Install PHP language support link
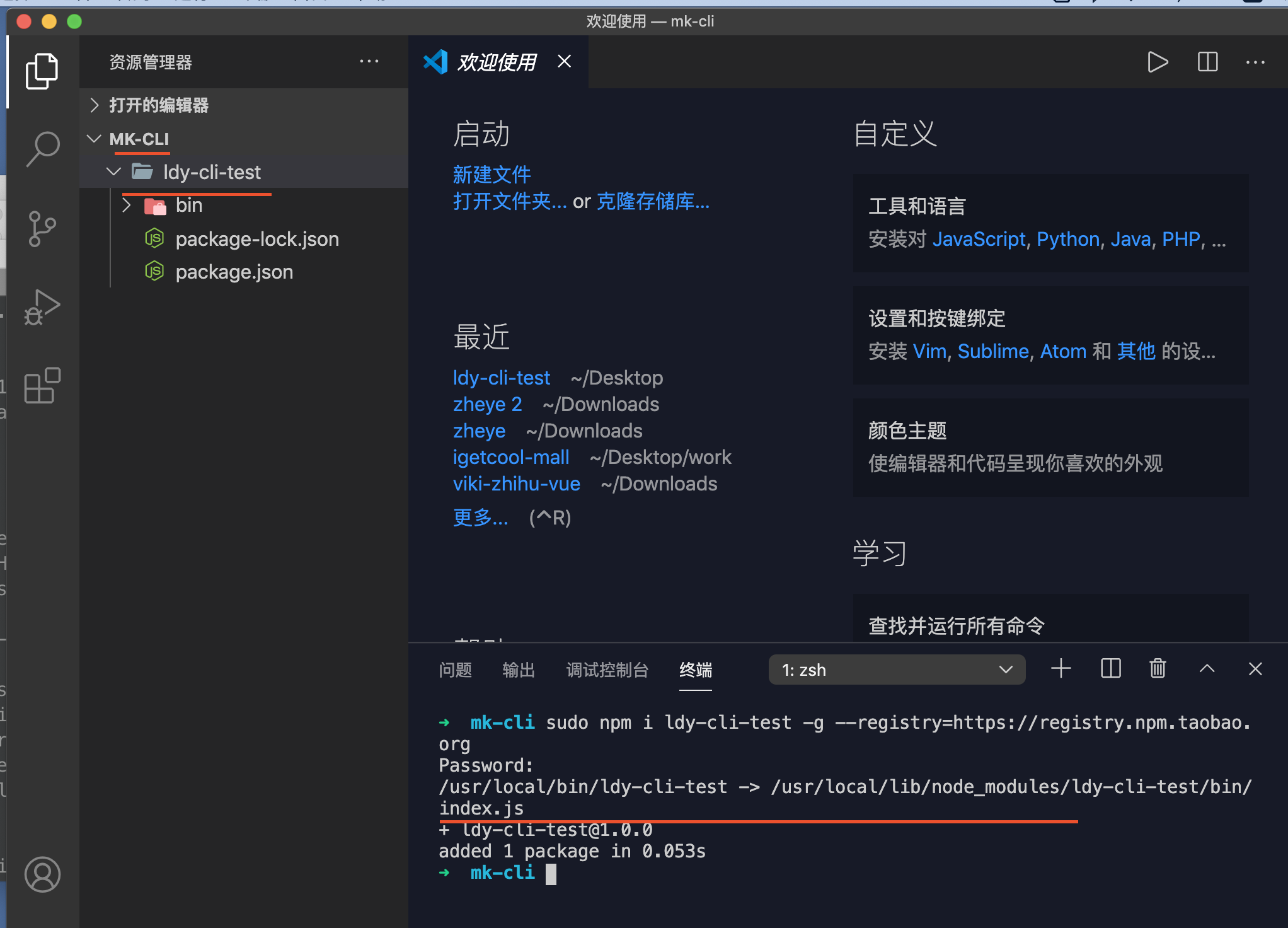The width and height of the screenshot is (1288, 928). coord(1181,240)
